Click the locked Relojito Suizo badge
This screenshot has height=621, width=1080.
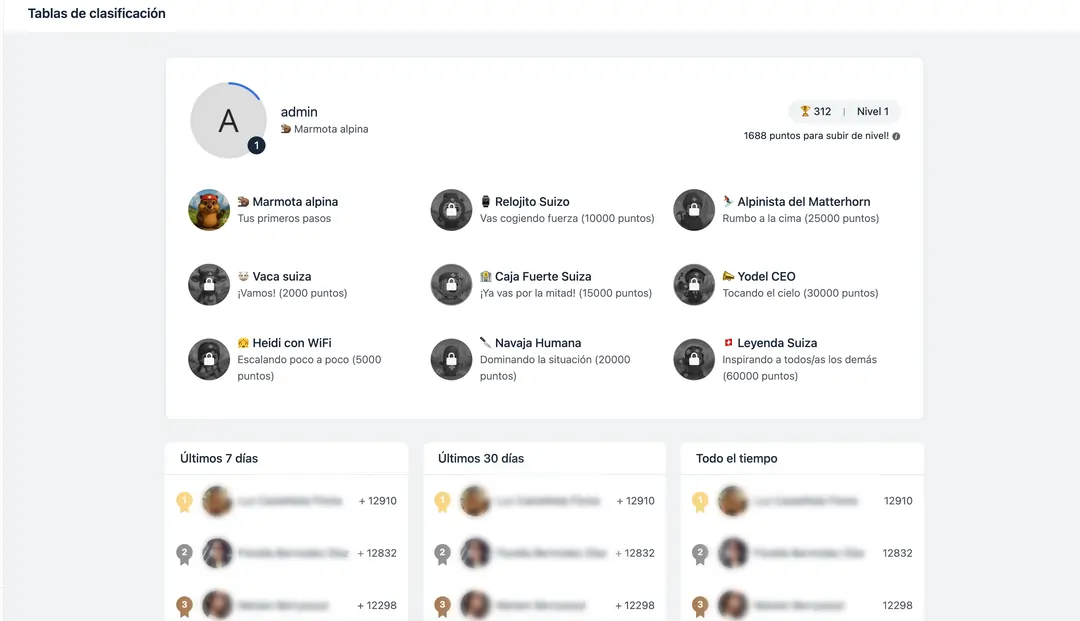click(451, 210)
